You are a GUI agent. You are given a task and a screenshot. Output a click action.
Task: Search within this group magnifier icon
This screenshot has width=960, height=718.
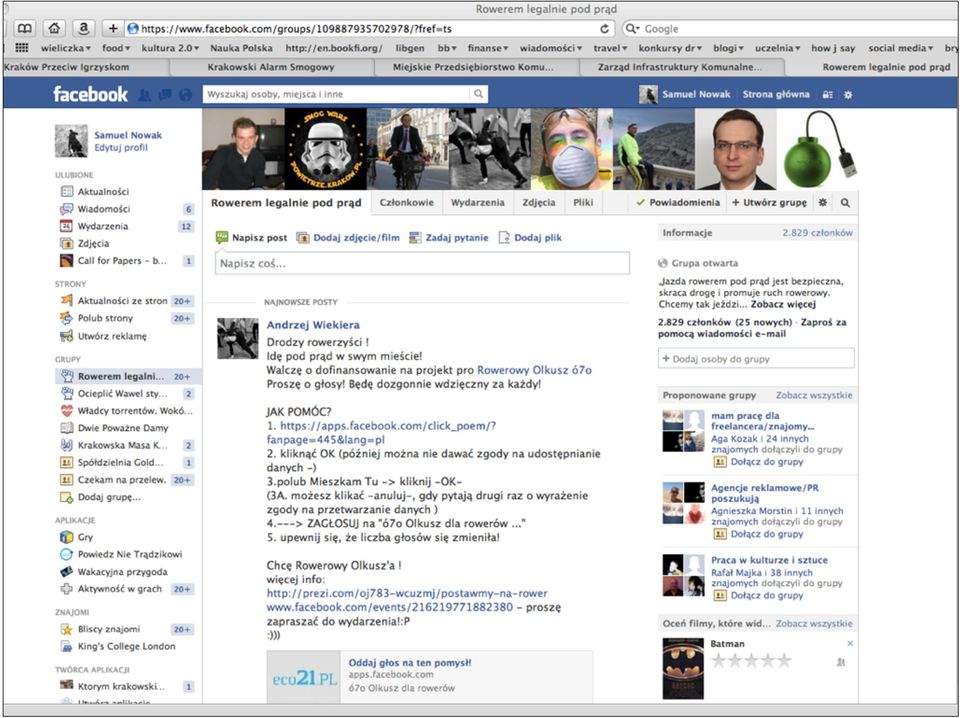point(845,203)
